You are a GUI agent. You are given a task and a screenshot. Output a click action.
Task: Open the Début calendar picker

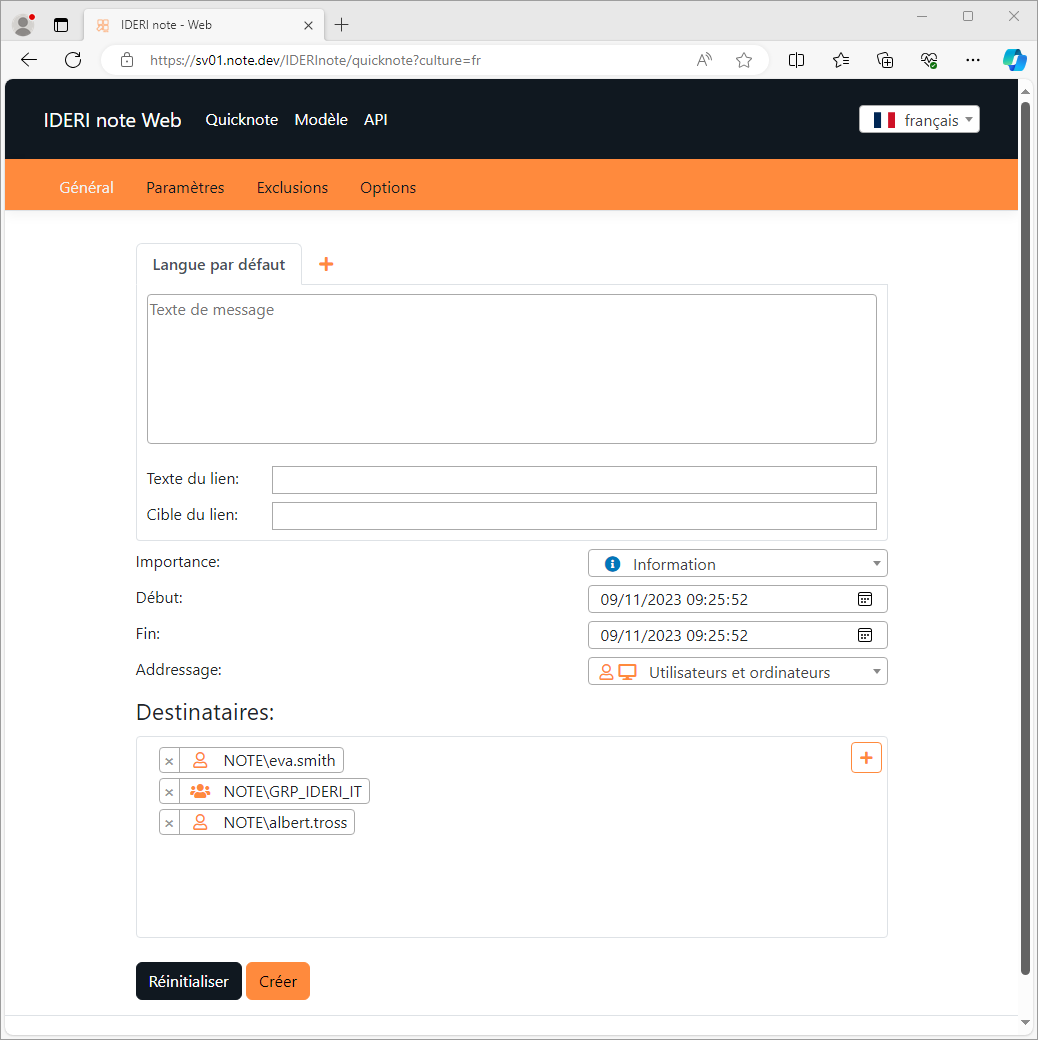864,599
